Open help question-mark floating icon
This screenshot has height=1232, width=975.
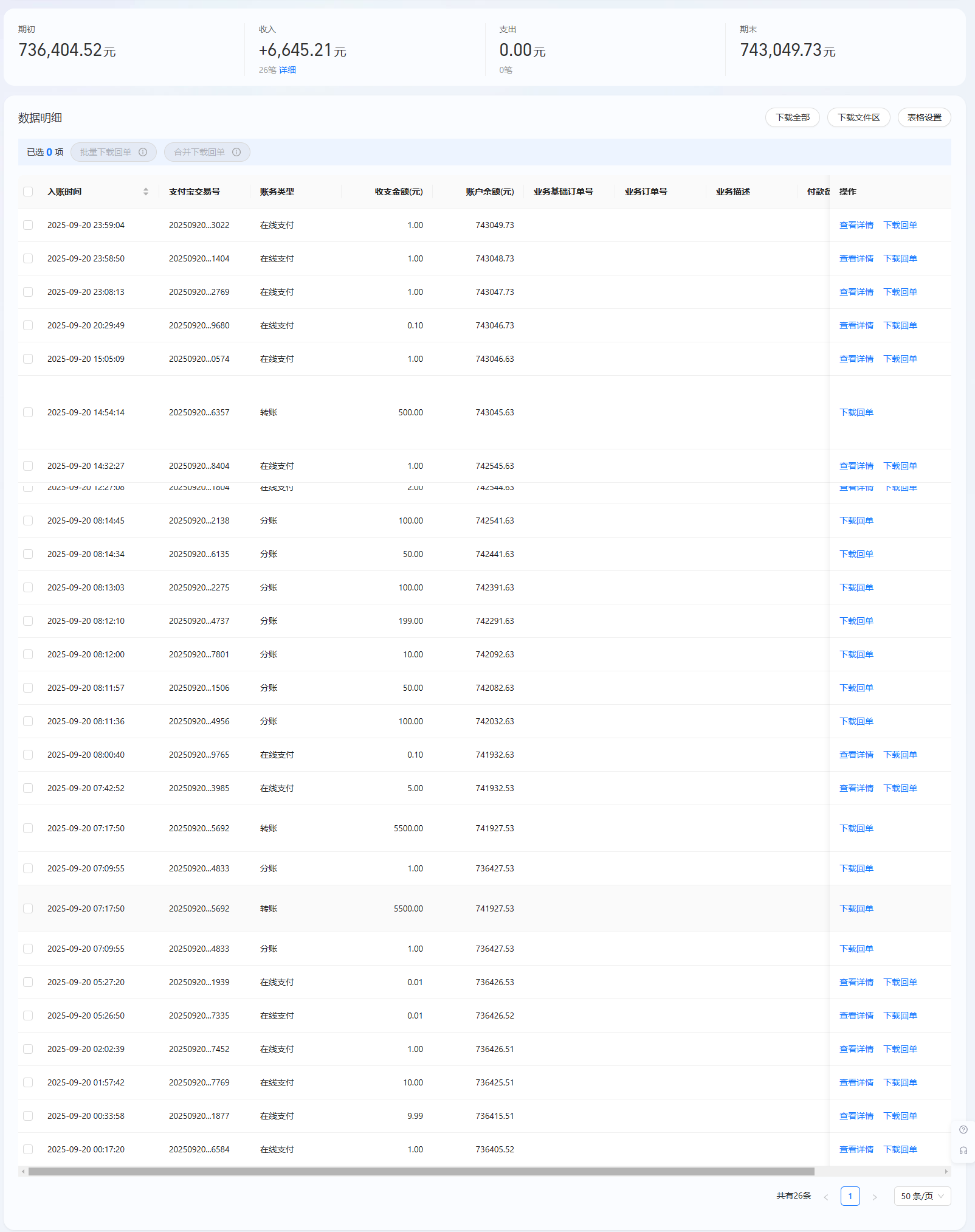pos(963,1130)
